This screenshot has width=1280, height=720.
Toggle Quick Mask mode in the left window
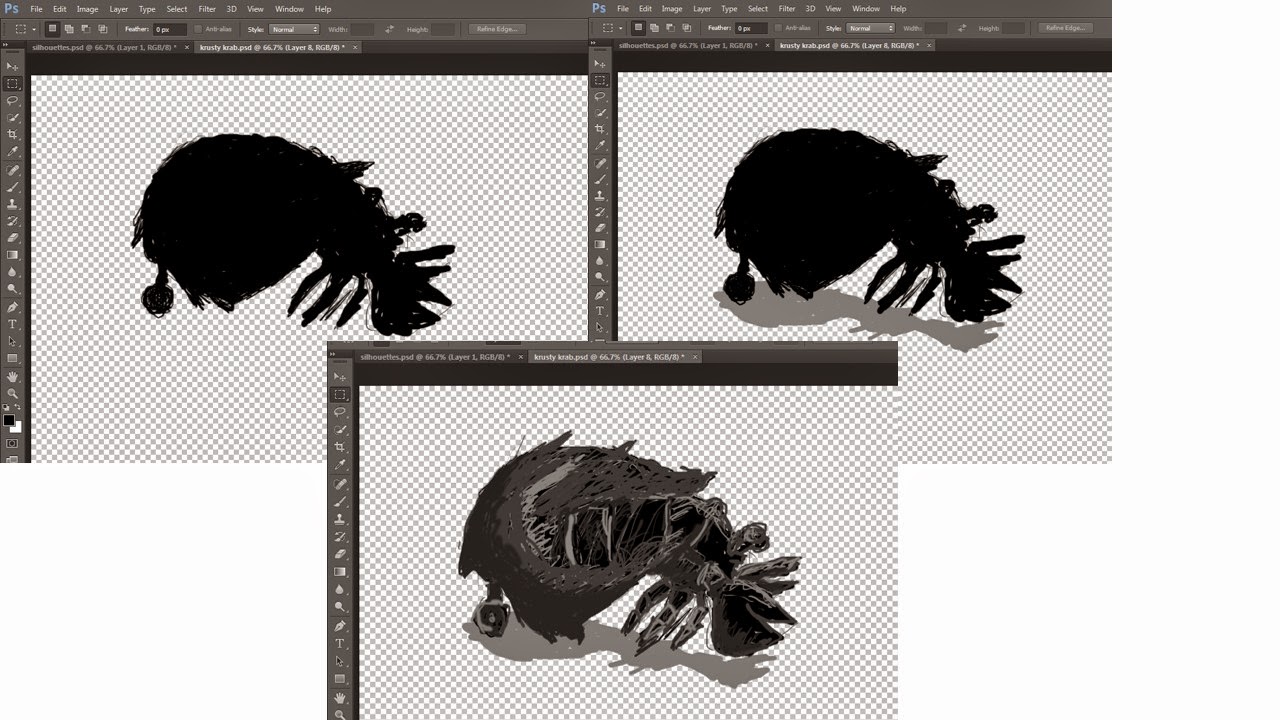coord(13,442)
